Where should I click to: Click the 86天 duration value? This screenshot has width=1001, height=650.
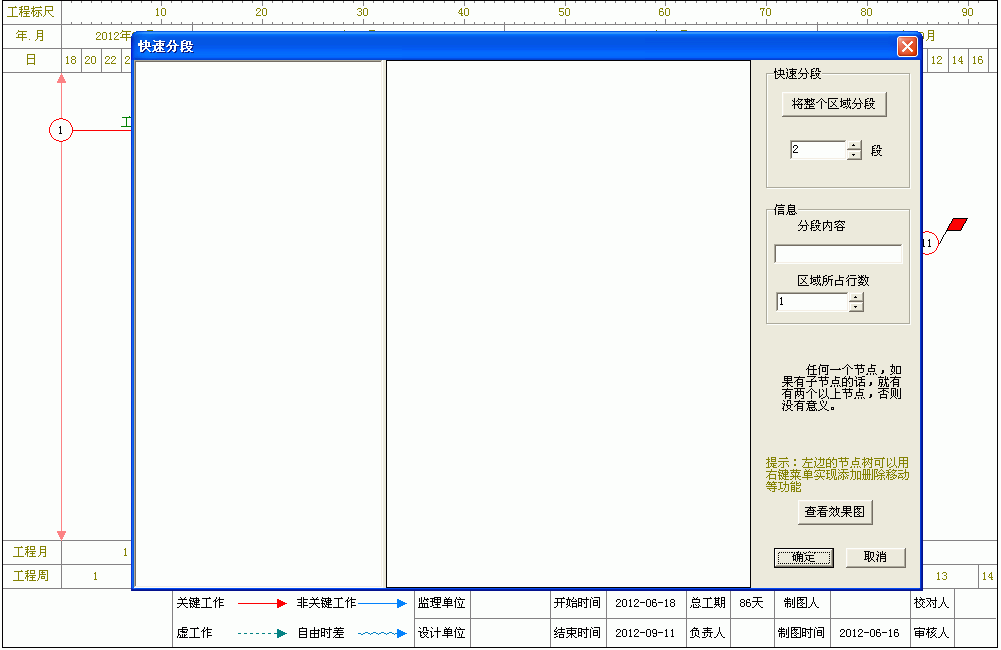[x=751, y=603]
